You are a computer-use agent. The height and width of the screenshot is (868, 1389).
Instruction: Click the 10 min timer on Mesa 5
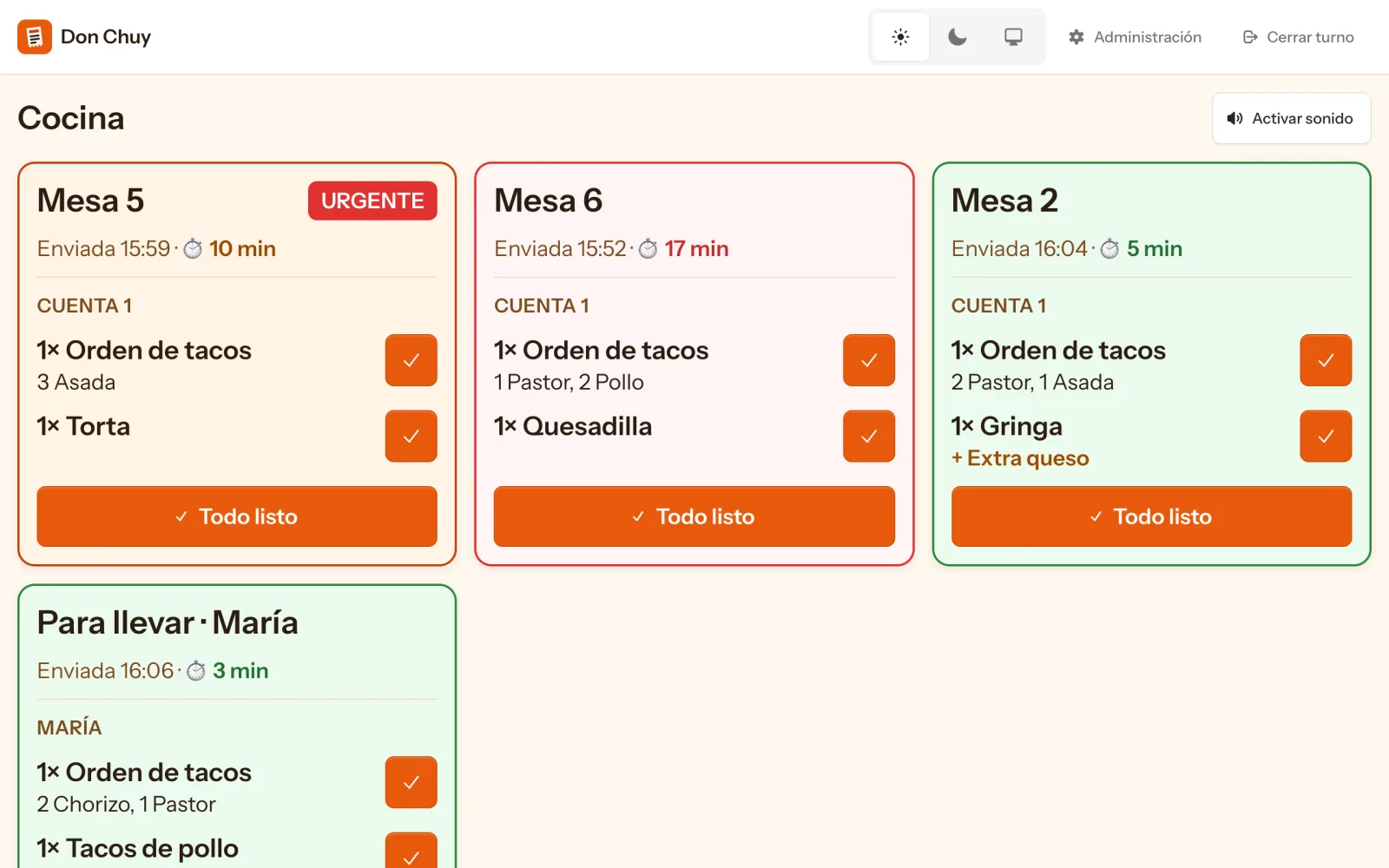242,249
